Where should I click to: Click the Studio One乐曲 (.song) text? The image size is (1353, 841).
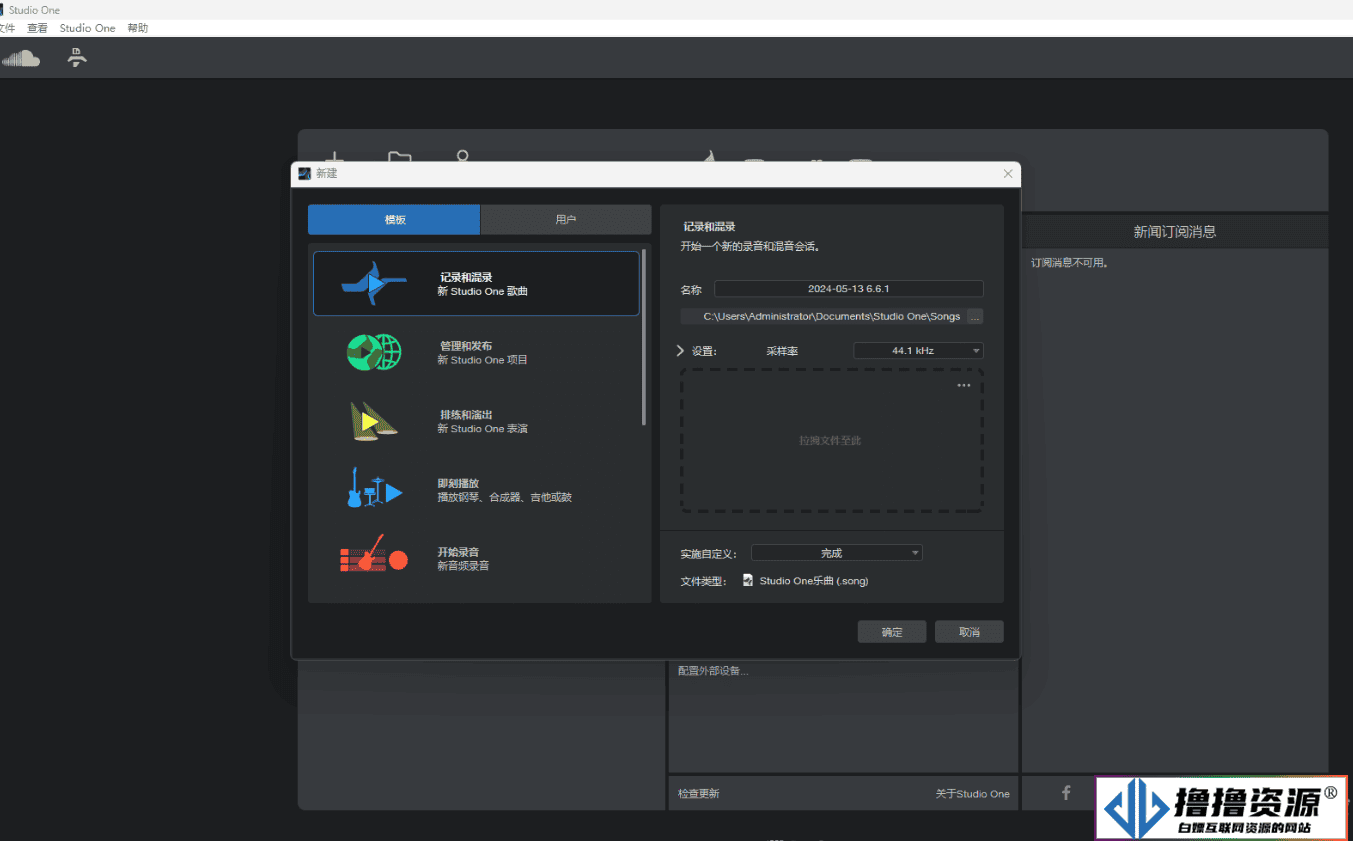[814, 581]
